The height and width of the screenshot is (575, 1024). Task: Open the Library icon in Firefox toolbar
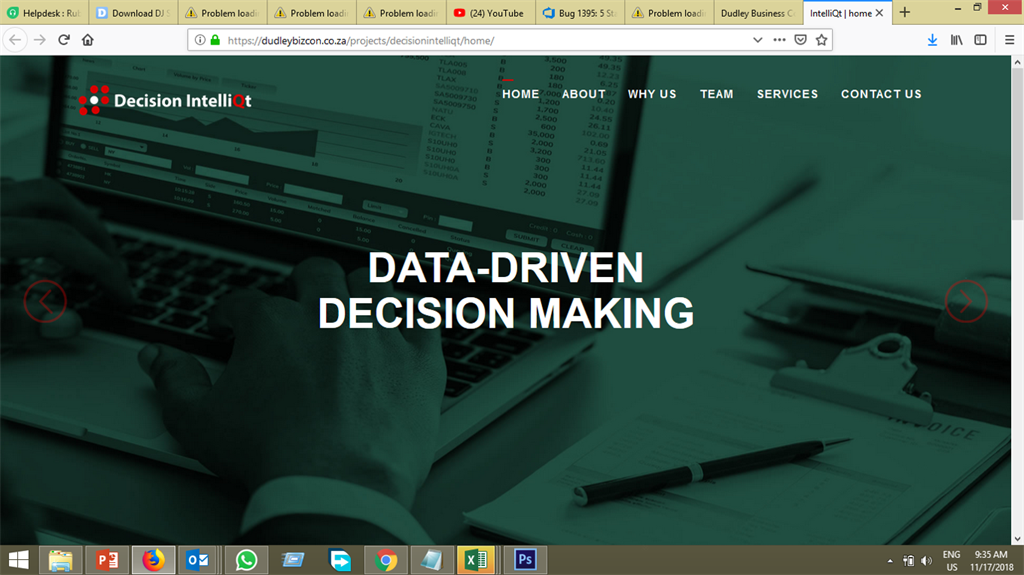(x=957, y=40)
